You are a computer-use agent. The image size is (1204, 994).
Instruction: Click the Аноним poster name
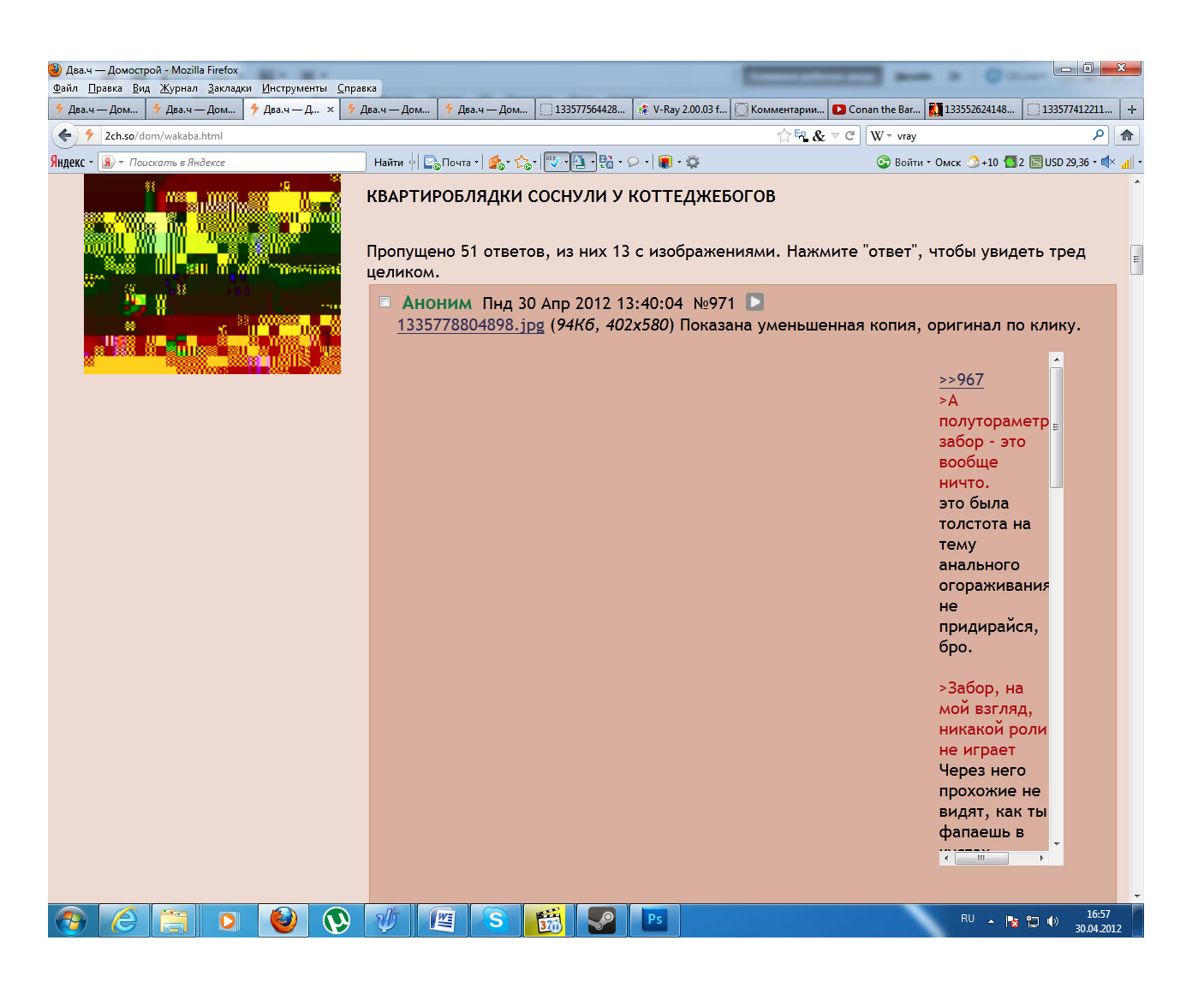(x=437, y=302)
